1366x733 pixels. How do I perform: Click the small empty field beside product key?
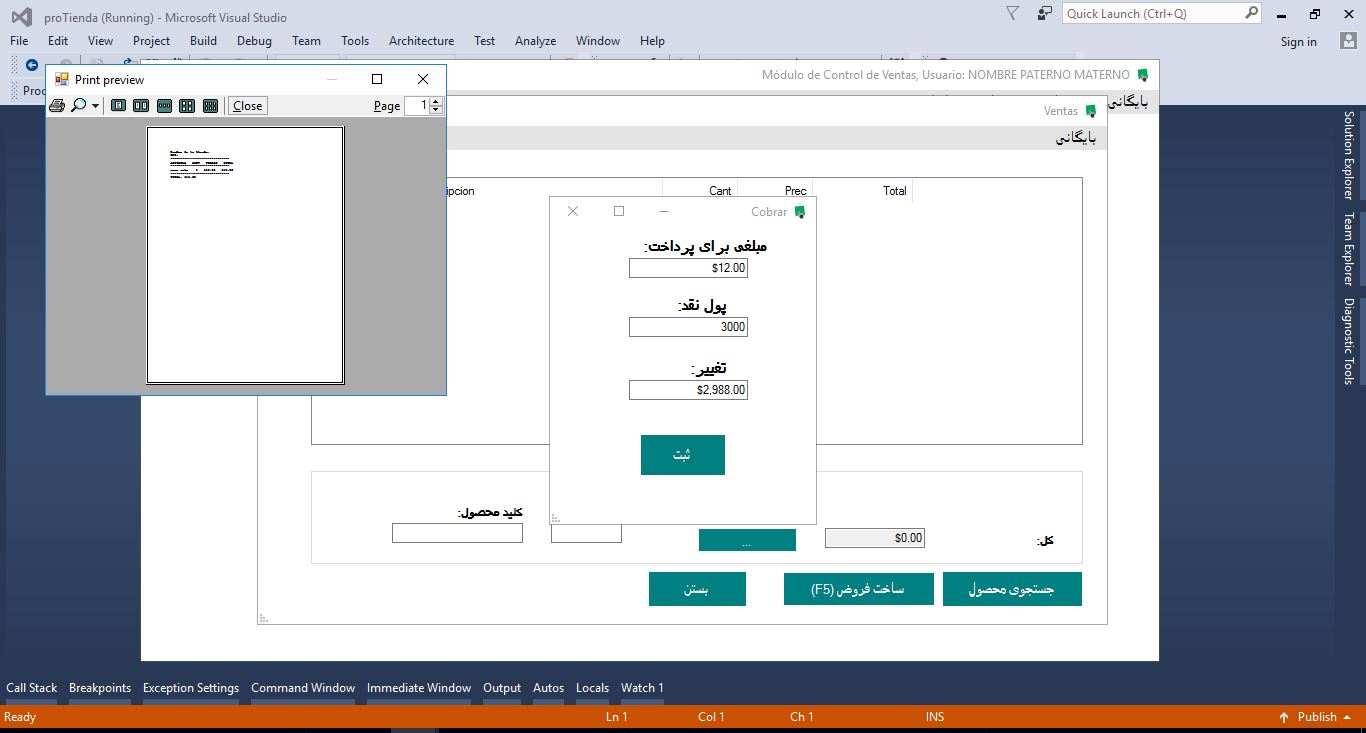[586, 534]
